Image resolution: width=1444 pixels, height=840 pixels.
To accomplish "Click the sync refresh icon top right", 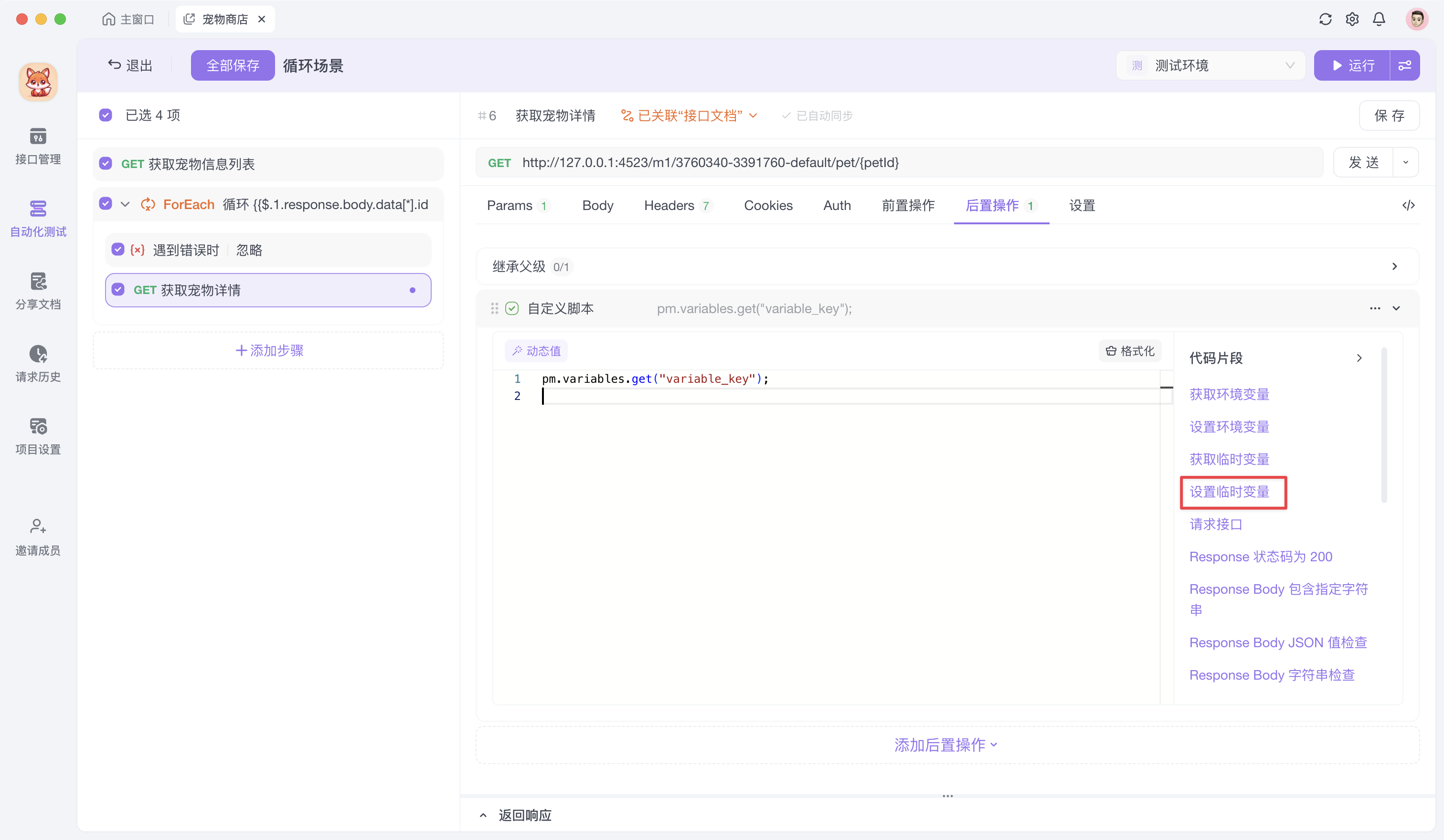I will 1325,19.
